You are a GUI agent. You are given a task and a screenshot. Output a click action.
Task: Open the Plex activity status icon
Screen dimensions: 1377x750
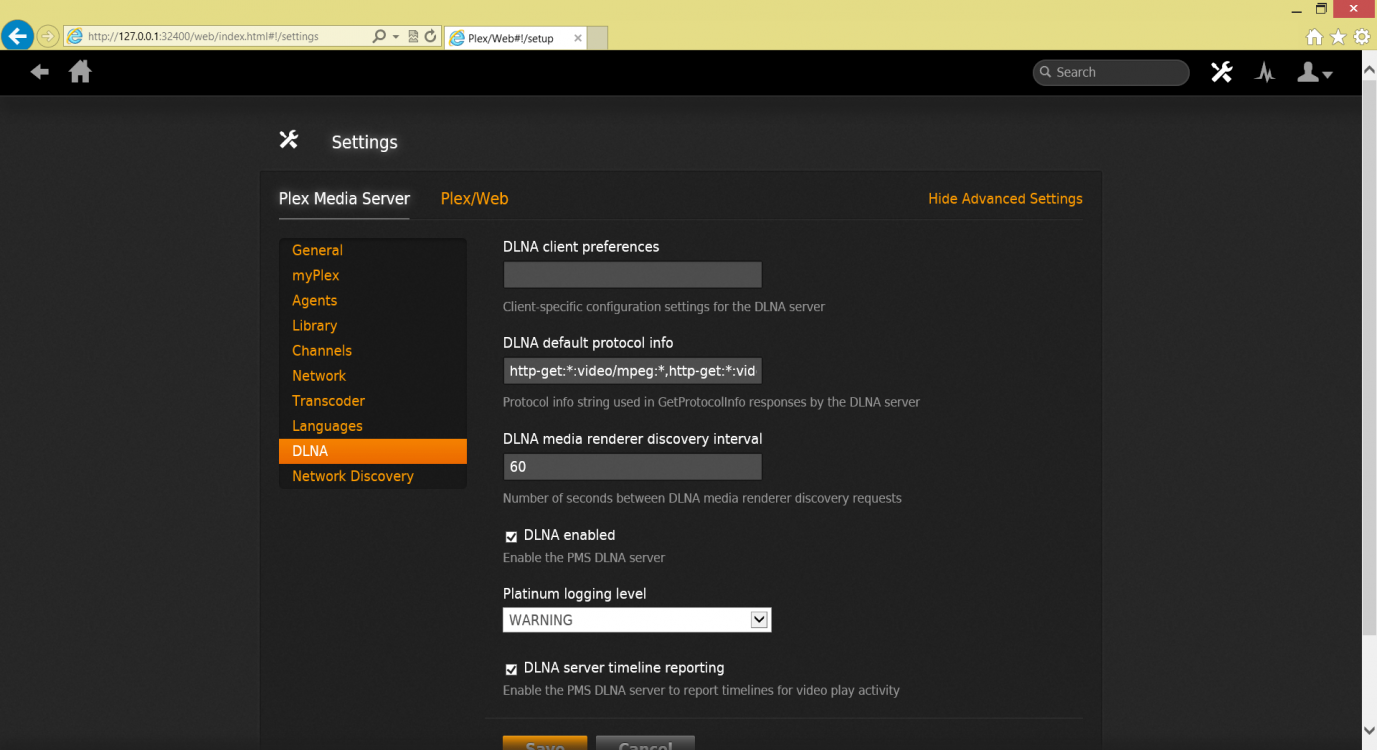pyautogui.click(x=1265, y=72)
